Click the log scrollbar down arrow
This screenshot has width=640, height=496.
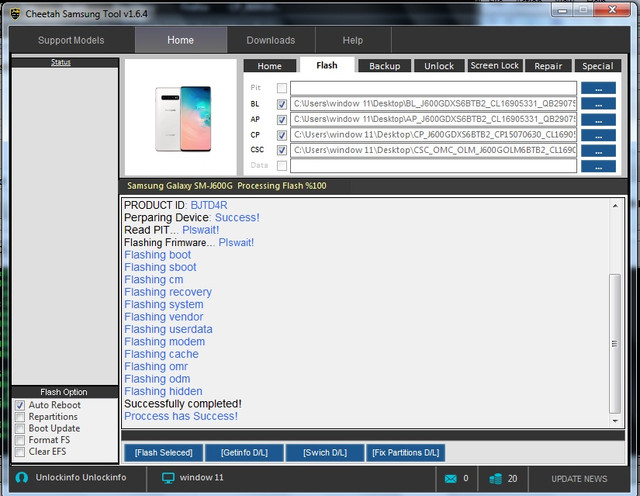pos(615,421)
